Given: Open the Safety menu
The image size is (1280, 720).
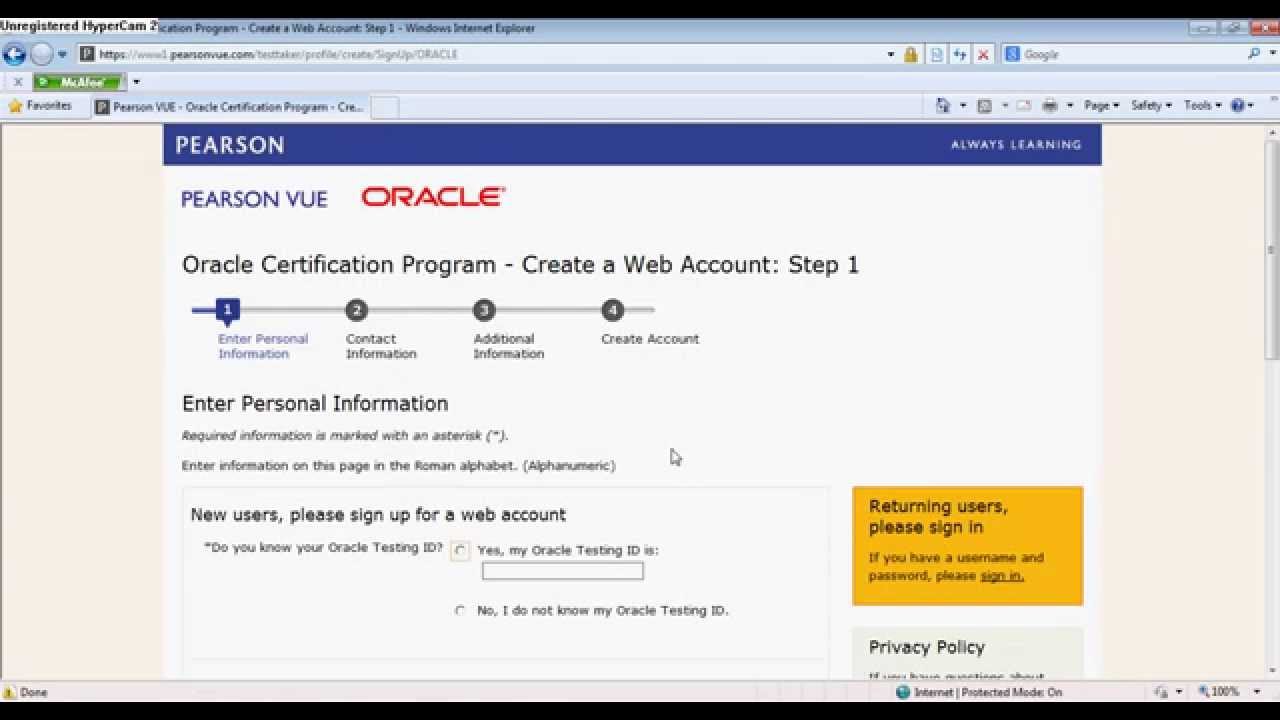Looking at the screenshot, I should pyautogui.click(x=1151, y=105).
